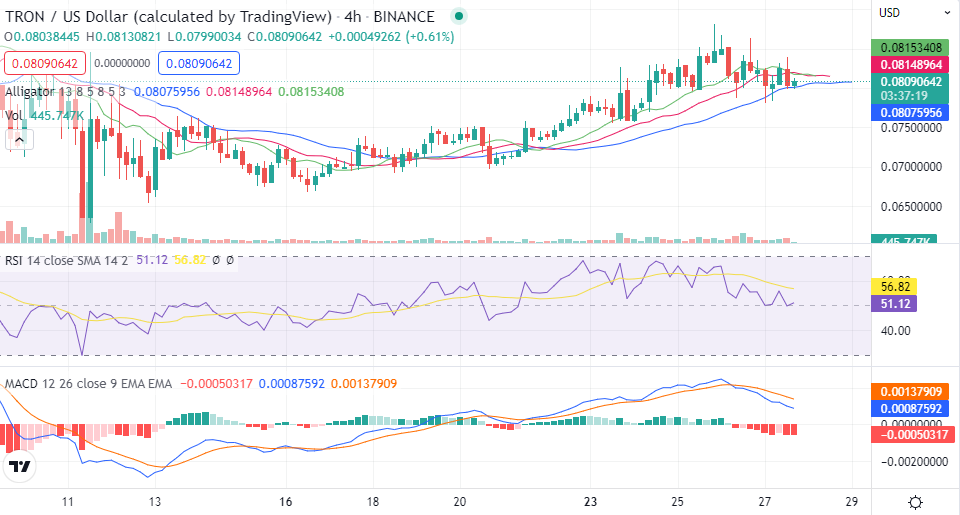Click the 0.07500000 price axis label
The height and width of the screenshot is (515, 960).
coord(911,127)
